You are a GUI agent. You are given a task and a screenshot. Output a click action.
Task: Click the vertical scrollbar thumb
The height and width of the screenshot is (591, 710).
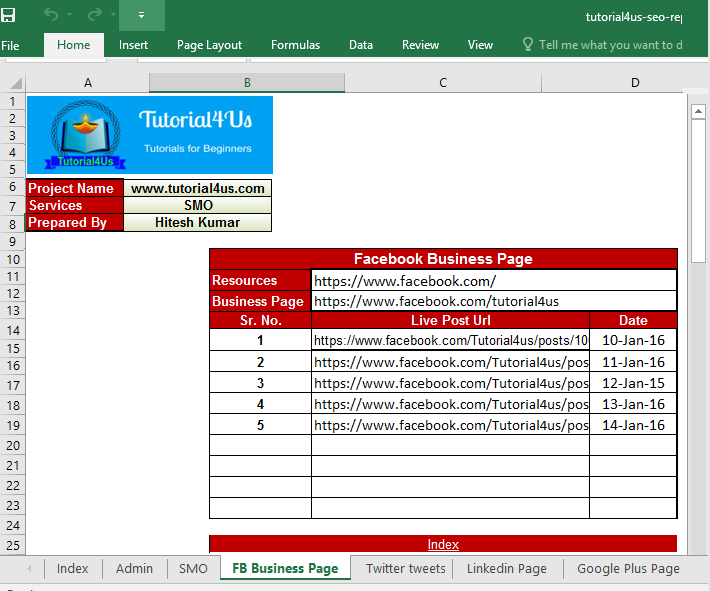pyautogui.click(x=698, y=191)
